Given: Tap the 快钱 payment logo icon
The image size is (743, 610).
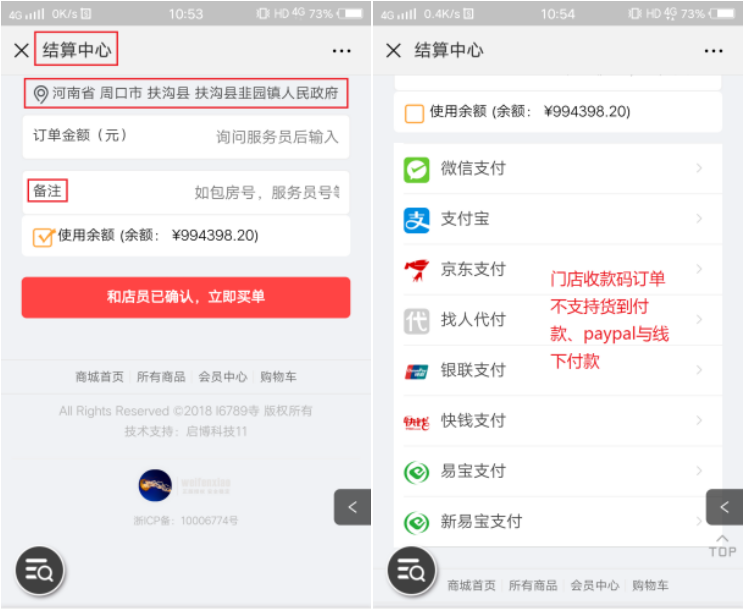Looking at the screenshot, I should click(416, 421).
